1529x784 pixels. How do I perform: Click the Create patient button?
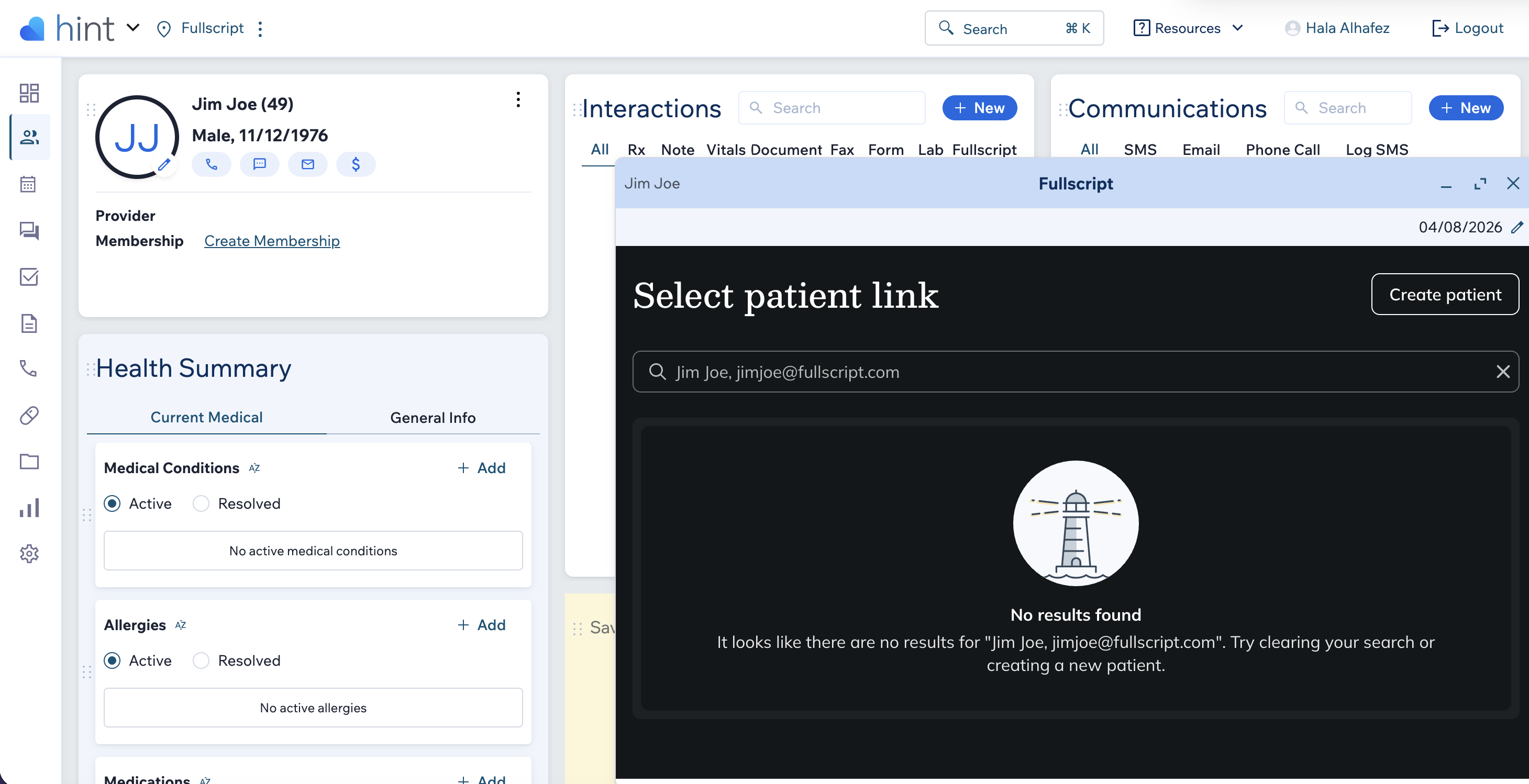click(1444, 294)
